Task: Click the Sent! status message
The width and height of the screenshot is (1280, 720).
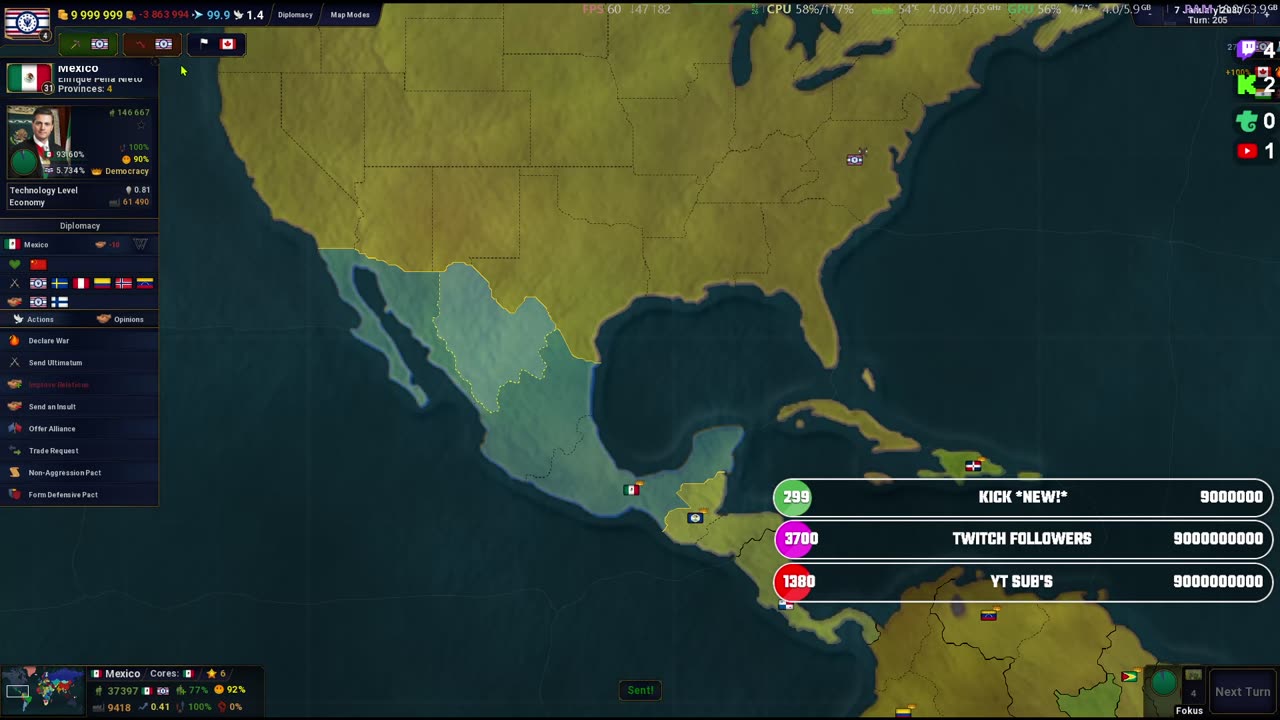Action: point(641,690)
